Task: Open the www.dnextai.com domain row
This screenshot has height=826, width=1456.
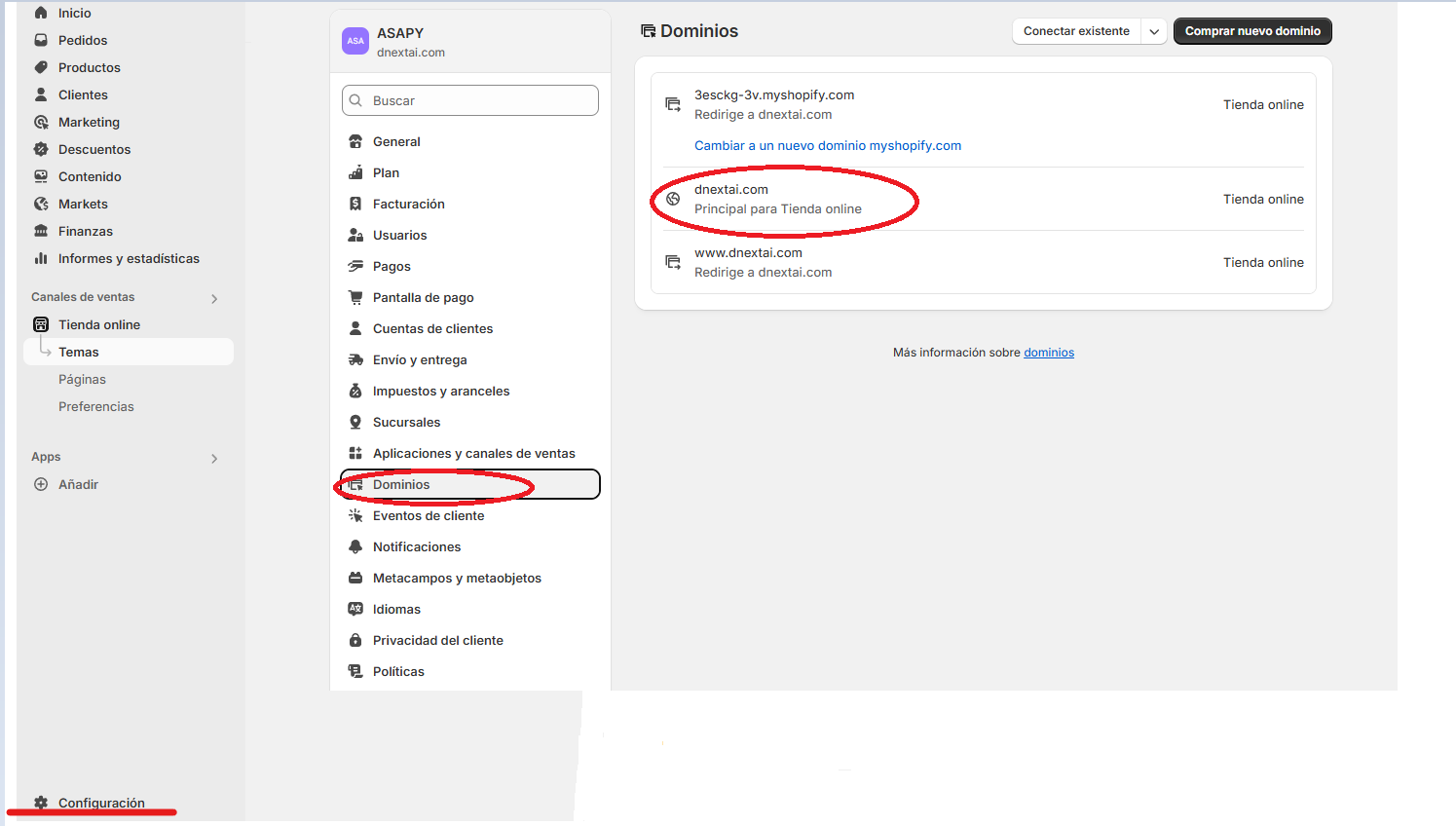Action: click(984, 262)
